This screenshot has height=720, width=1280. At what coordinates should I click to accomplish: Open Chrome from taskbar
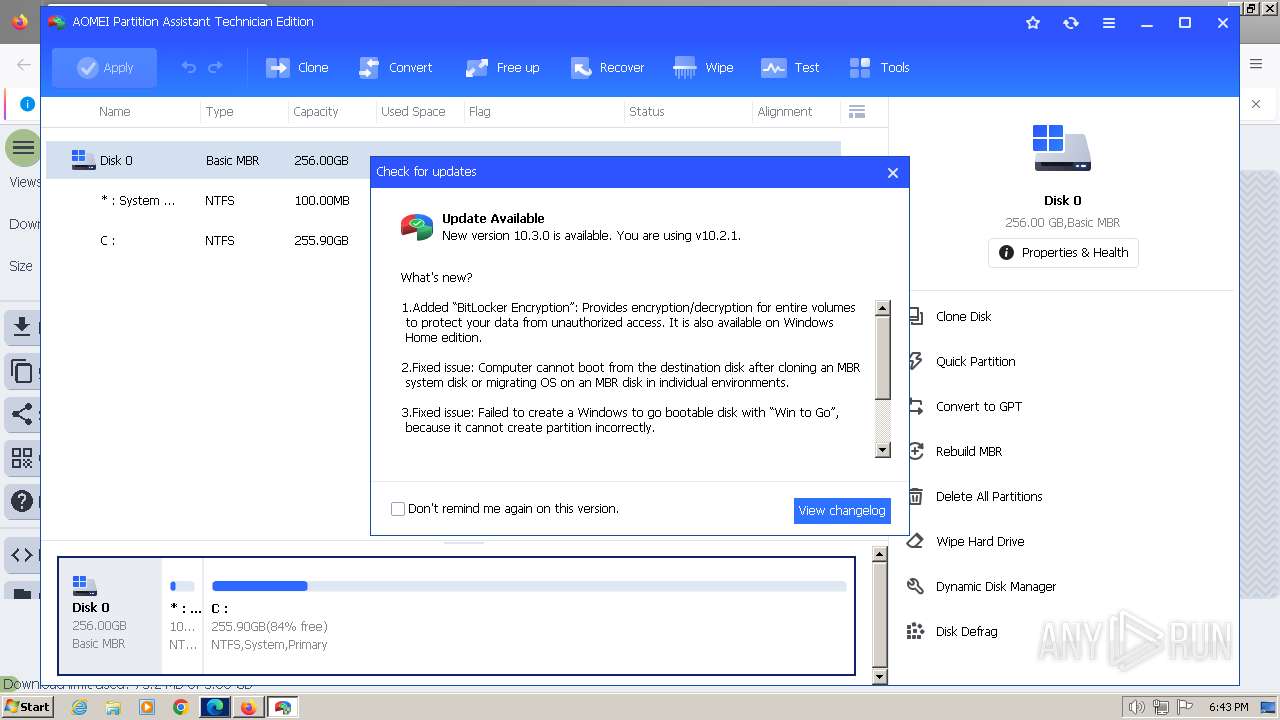click(x=181, y=707)
